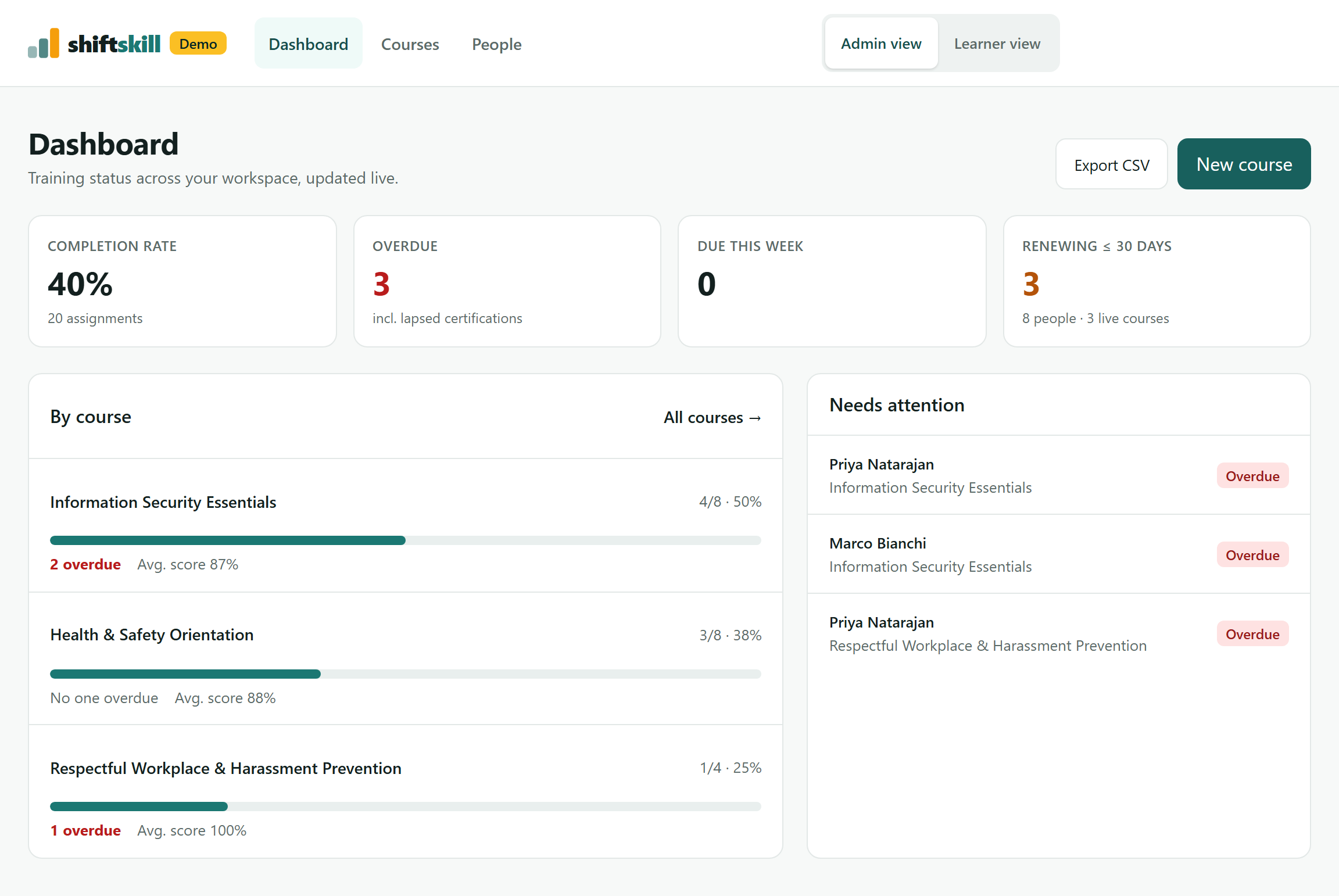Click 'incl. lapsed certifications' text
The image size is (1339, 896).
(x=447, y=318)
